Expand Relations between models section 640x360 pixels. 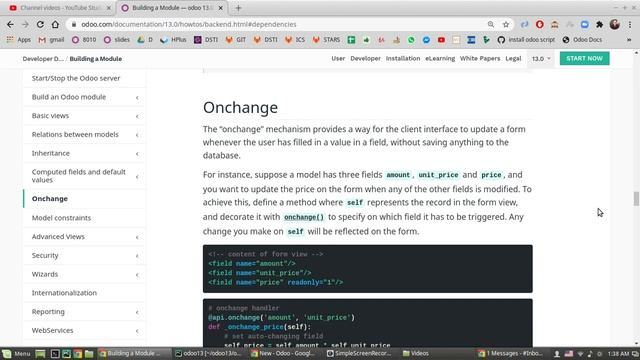point(84,134)
